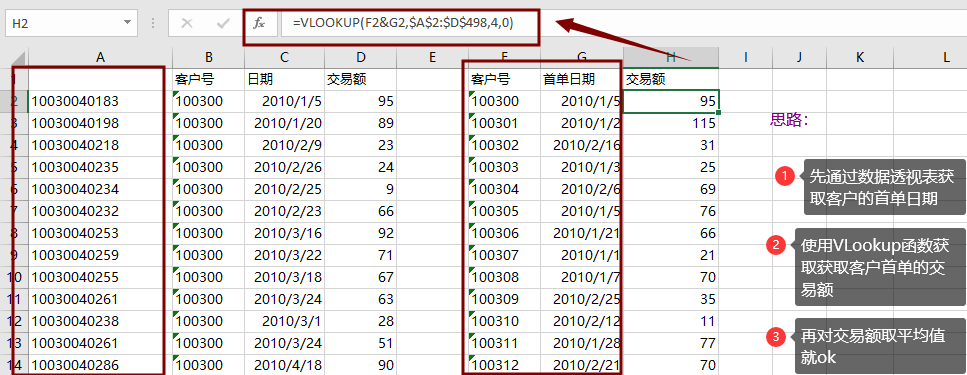Click the note 再对交易额取平均值就ok
The image size is (967, 375).
(879, 345)
